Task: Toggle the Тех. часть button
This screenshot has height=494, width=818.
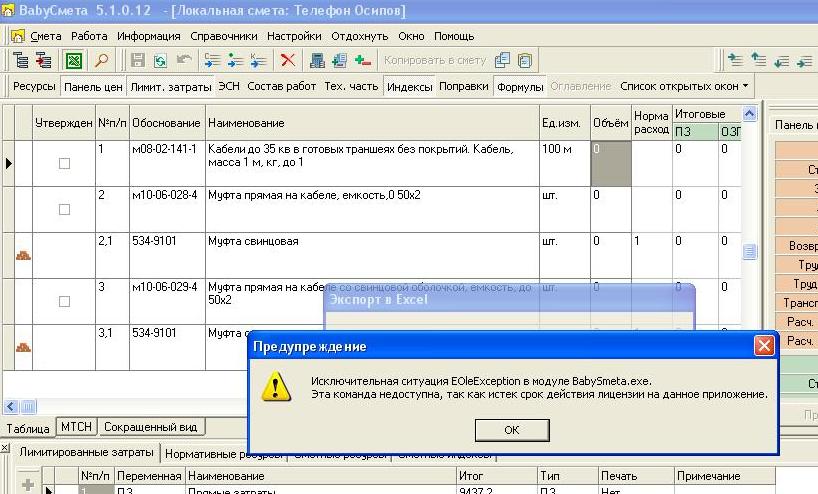Action: point(351,86)
